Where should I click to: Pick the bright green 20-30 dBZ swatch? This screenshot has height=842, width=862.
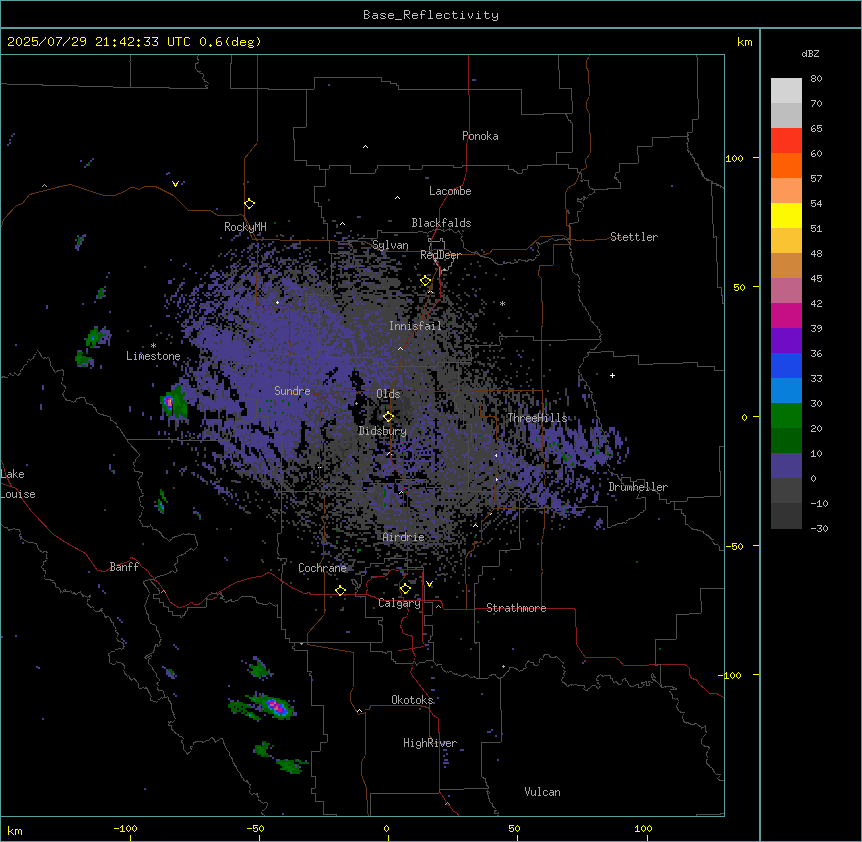pyautogui.click(x=786, y=416)
